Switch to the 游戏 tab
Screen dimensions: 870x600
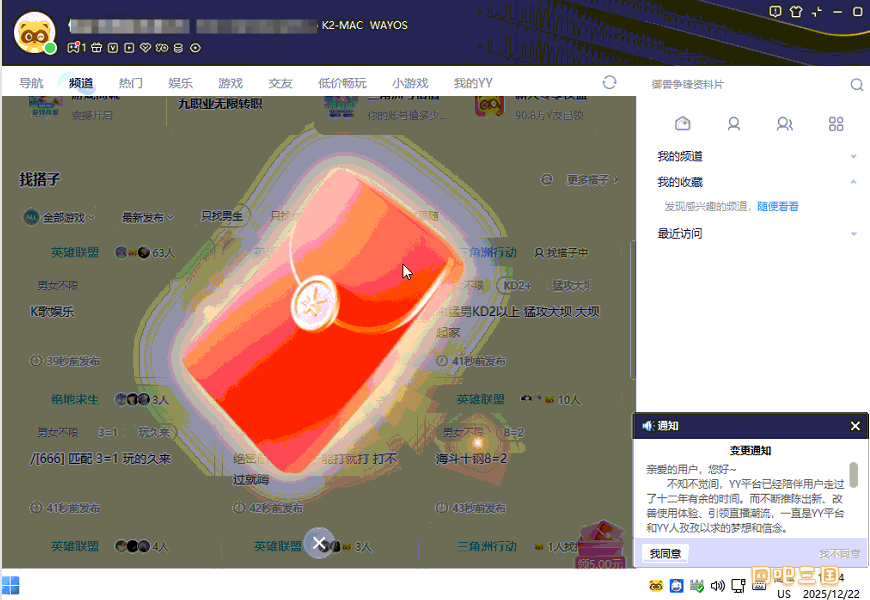(231, 83)
